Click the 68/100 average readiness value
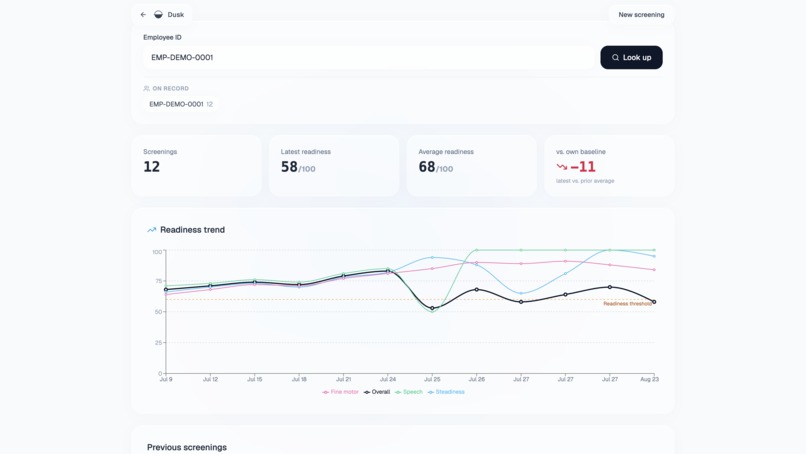Viewport: 806px width, 454px height. [x=435, y=167]
